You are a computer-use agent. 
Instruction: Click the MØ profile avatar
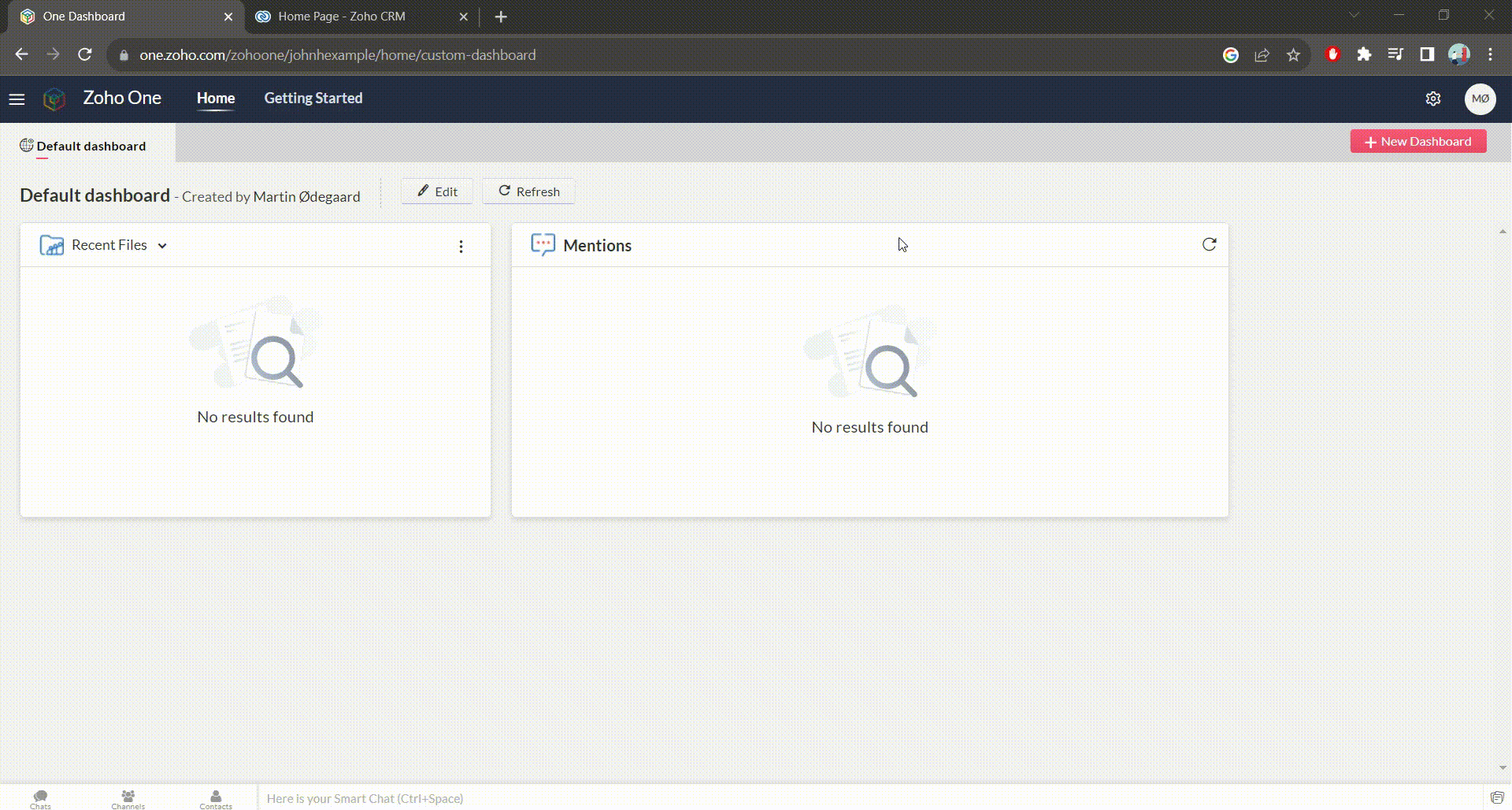1480,98
